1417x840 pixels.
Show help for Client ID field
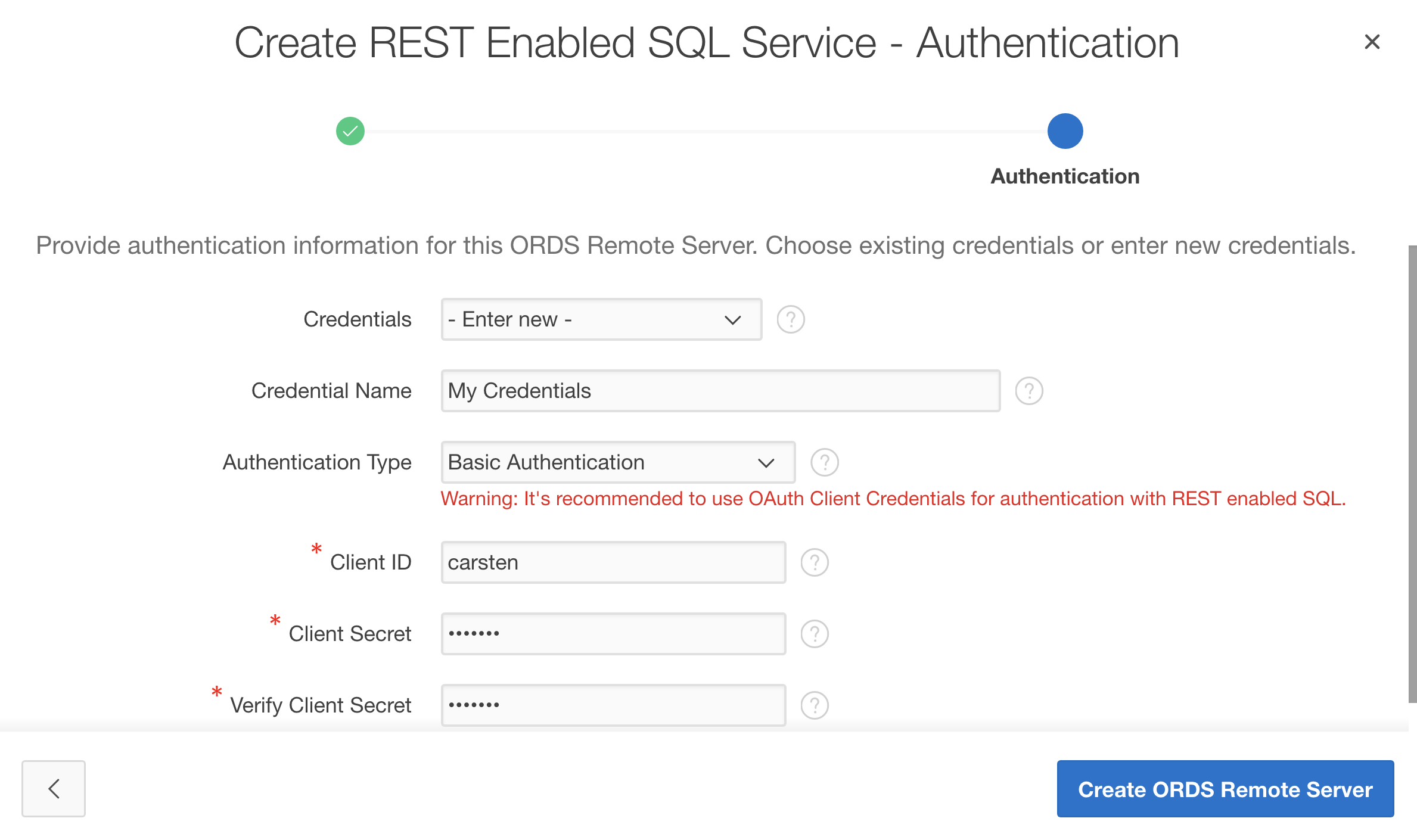(814, 562)
